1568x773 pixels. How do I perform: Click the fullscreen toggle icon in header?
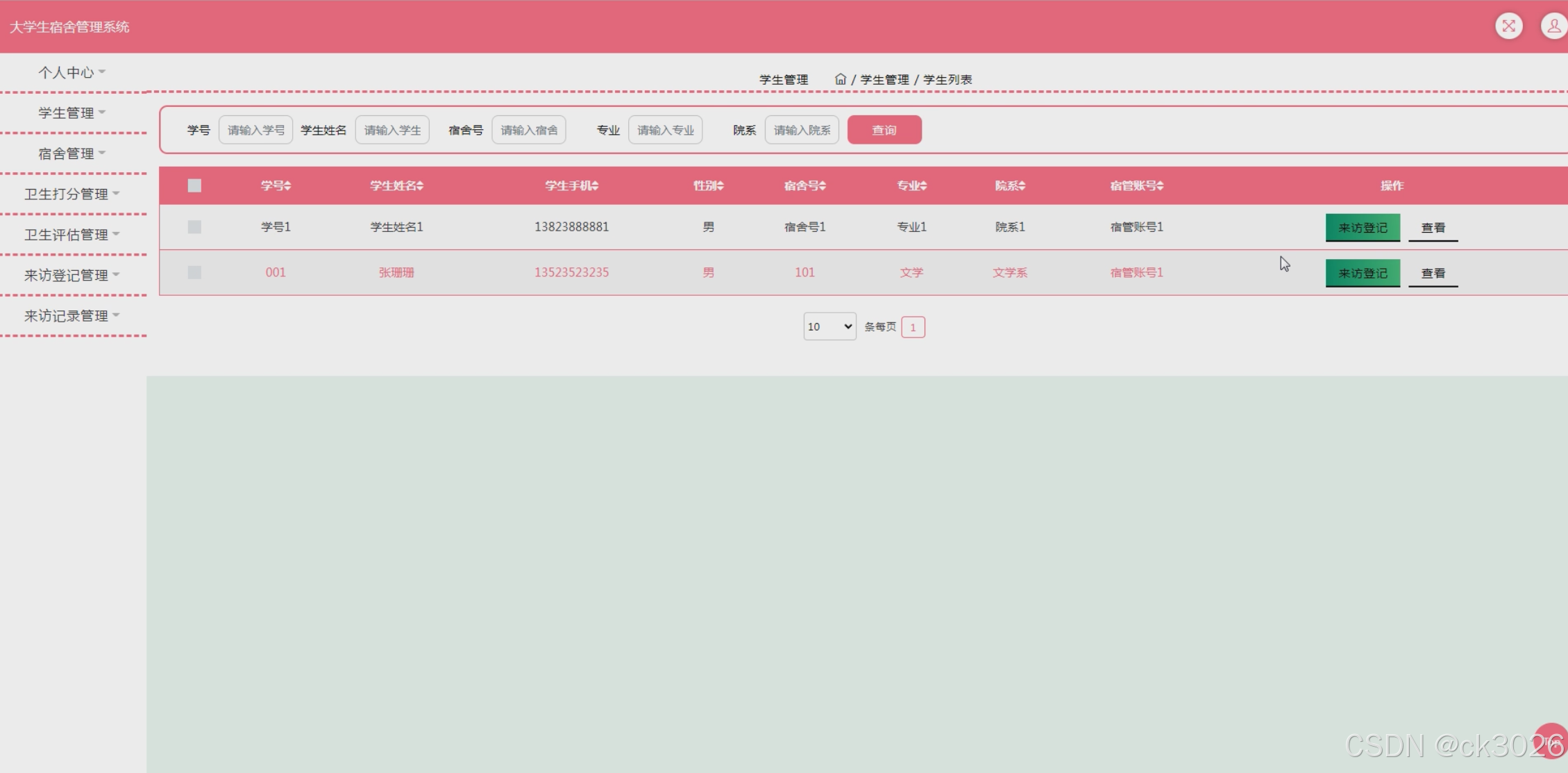tap(1508, 26)
